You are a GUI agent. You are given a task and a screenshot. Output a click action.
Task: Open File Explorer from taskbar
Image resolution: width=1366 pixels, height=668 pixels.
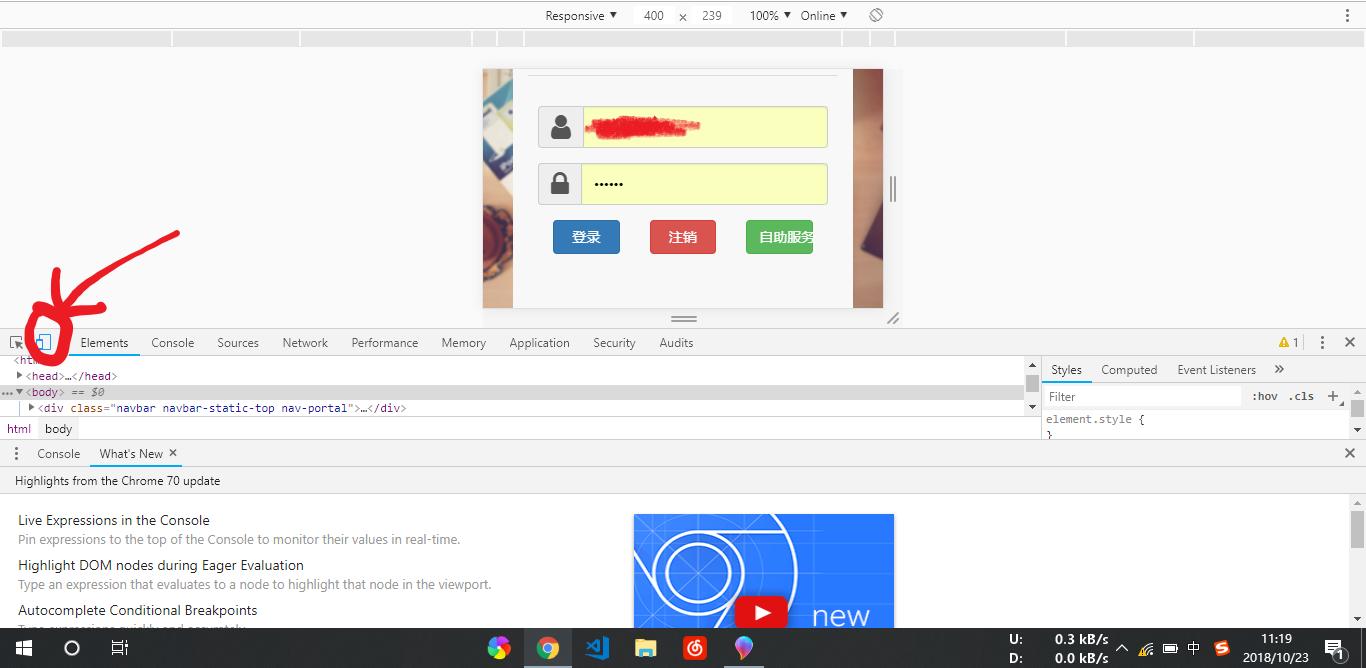646,648
